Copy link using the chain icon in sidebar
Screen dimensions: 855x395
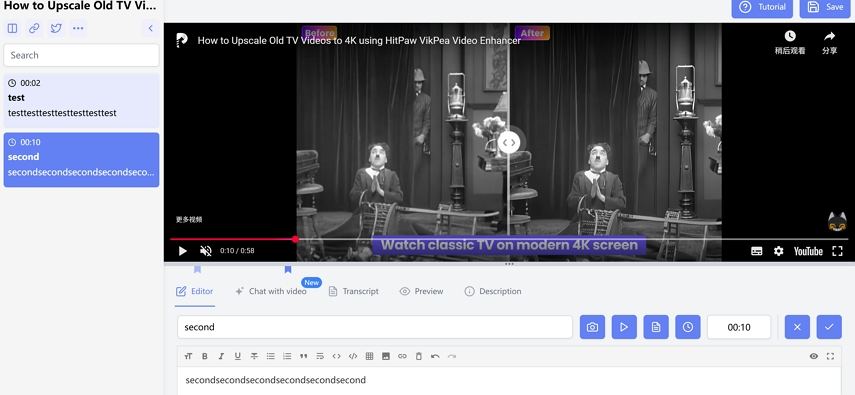(34, 28)
